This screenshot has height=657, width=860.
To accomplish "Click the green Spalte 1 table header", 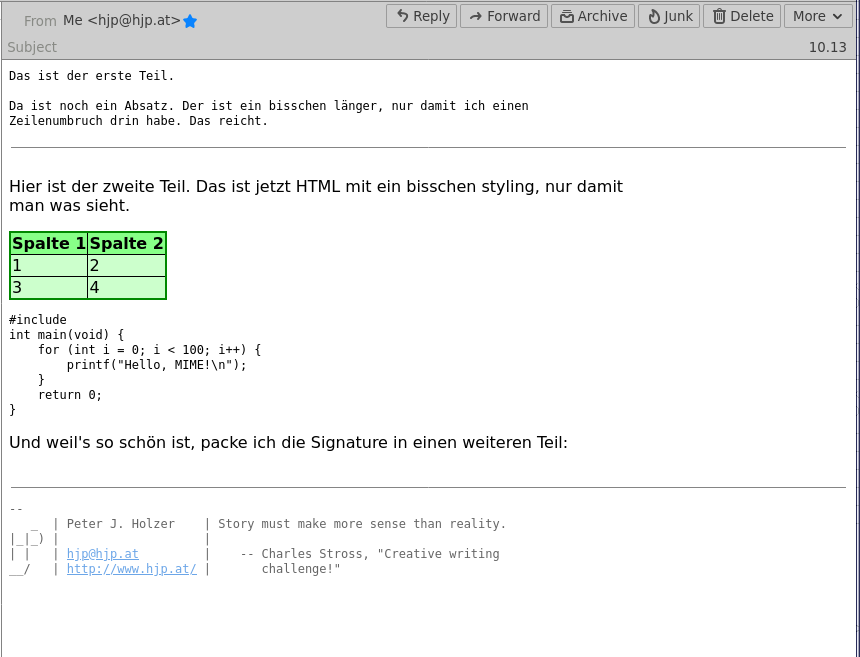I will pyautogui.click(x=48, y=242).
